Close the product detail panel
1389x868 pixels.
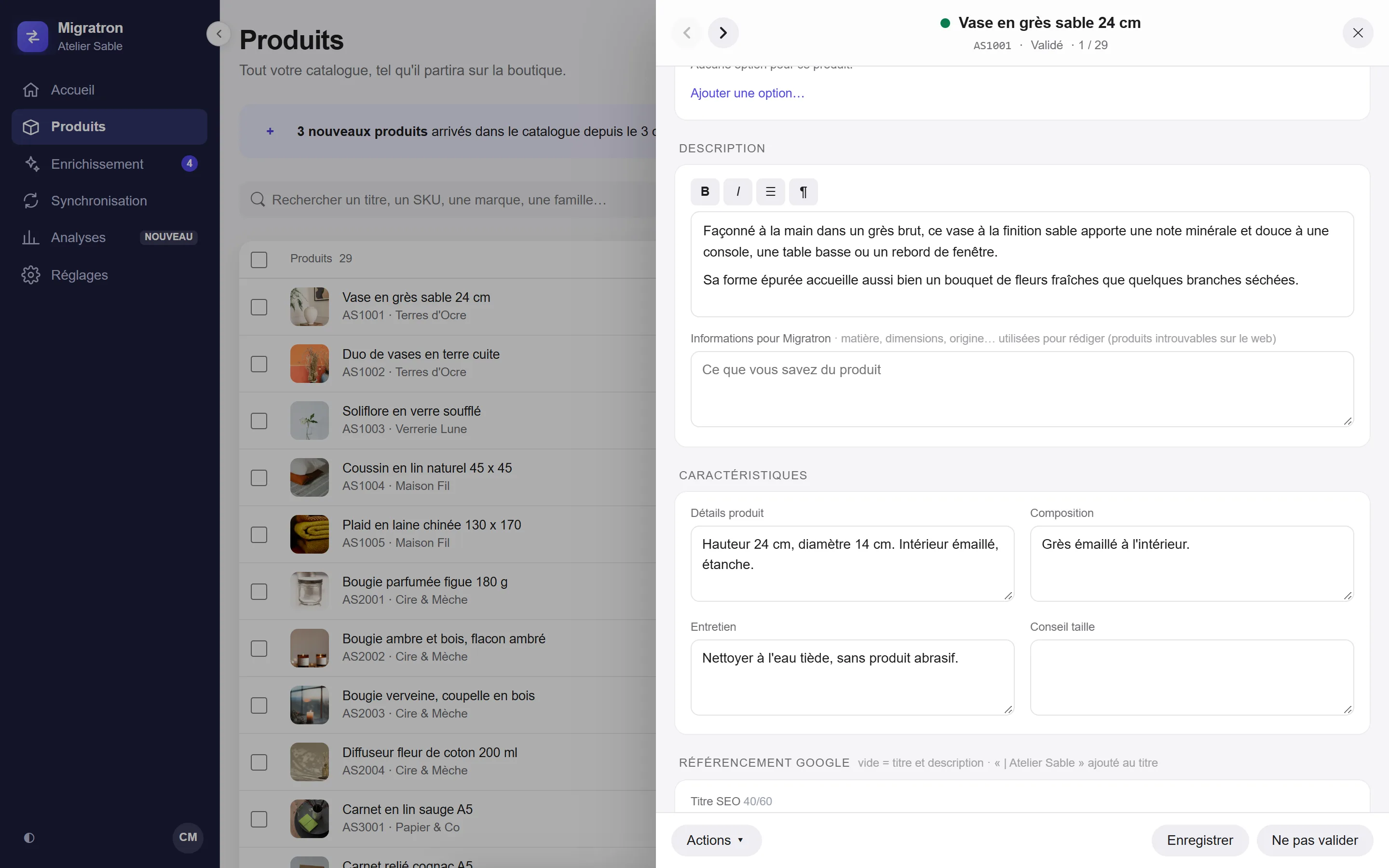tap(1358, 33)
